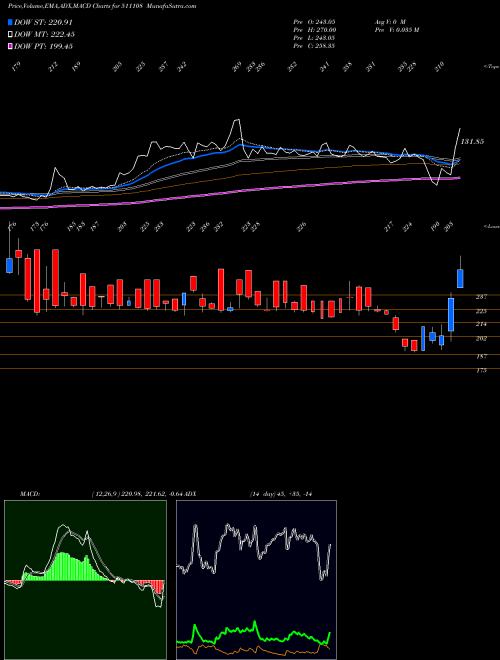
Task: Click the magenta DOW PT legend swatch
Action: pos(10,46)
